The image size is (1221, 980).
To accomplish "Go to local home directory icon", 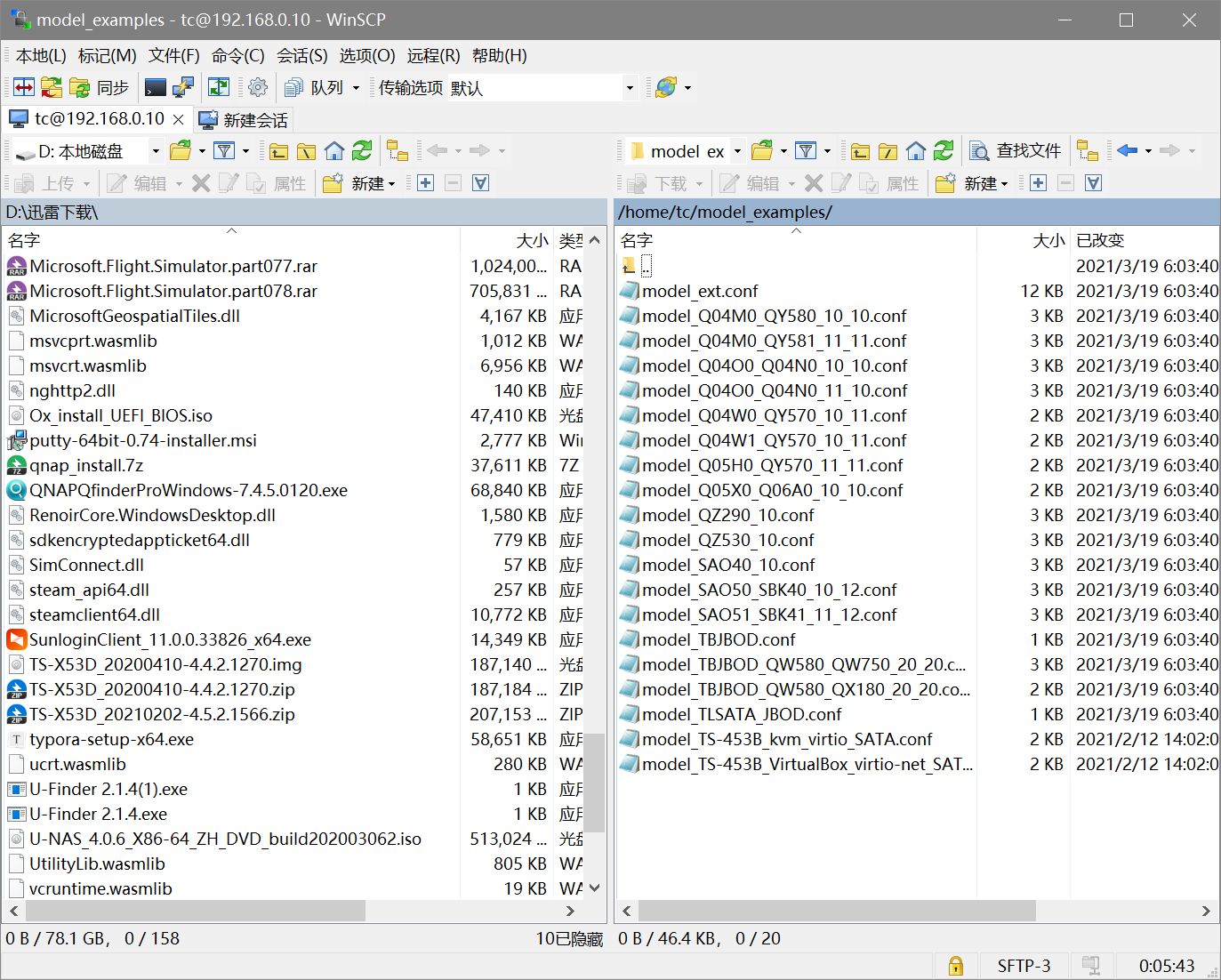I will [334, 151].
